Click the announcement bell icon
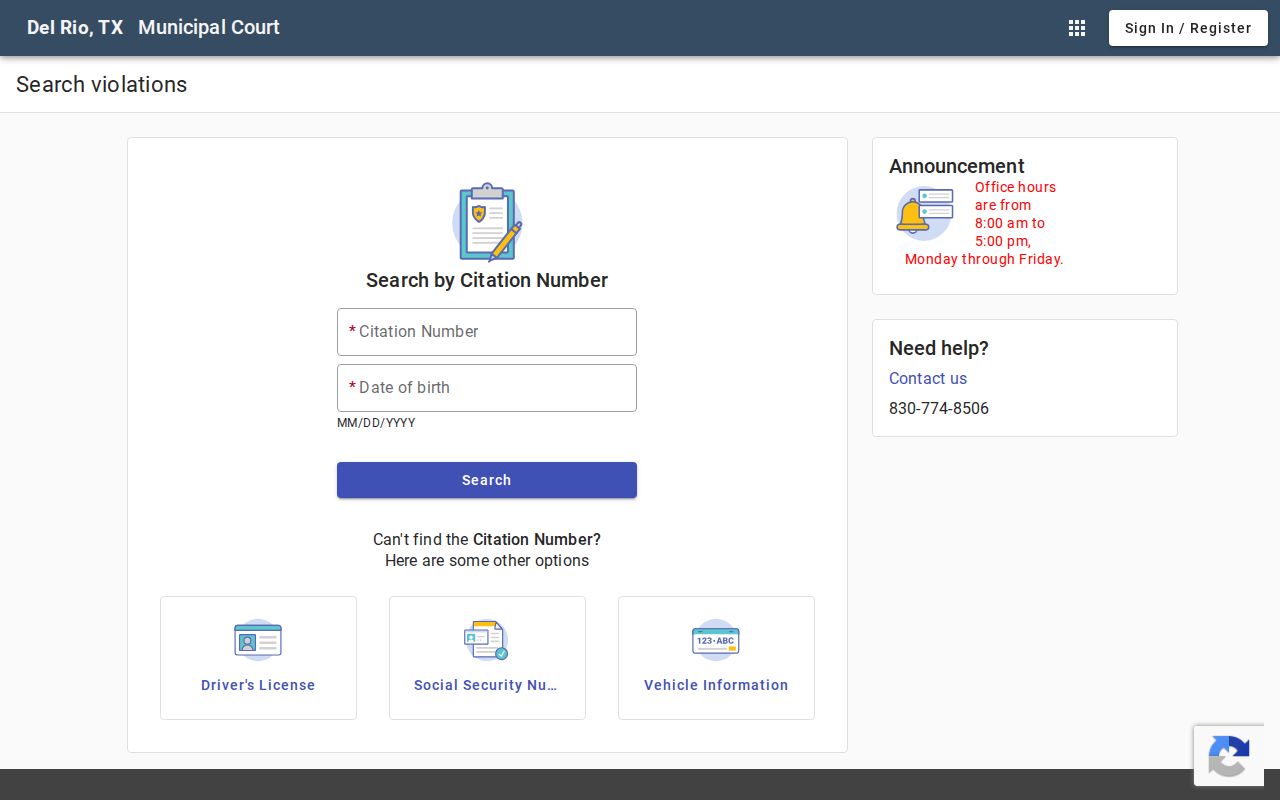Viewport: 1280px width, 800px height. pos(925,212)
